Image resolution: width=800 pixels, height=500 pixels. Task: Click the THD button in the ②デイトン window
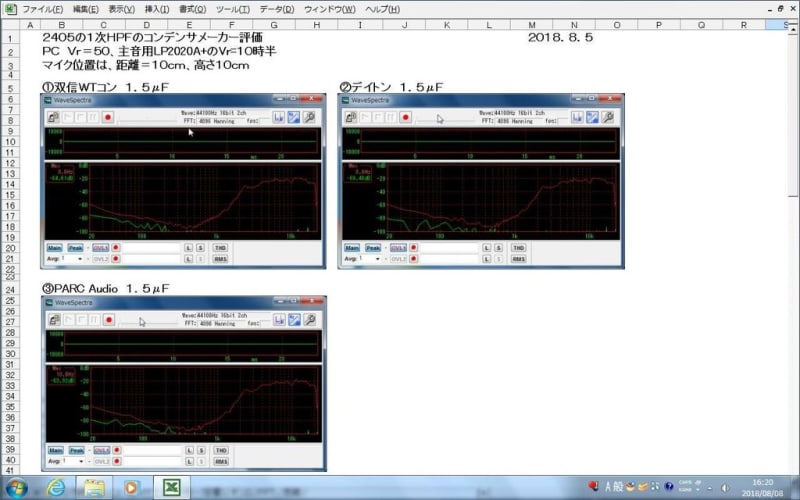pos(518,248)
